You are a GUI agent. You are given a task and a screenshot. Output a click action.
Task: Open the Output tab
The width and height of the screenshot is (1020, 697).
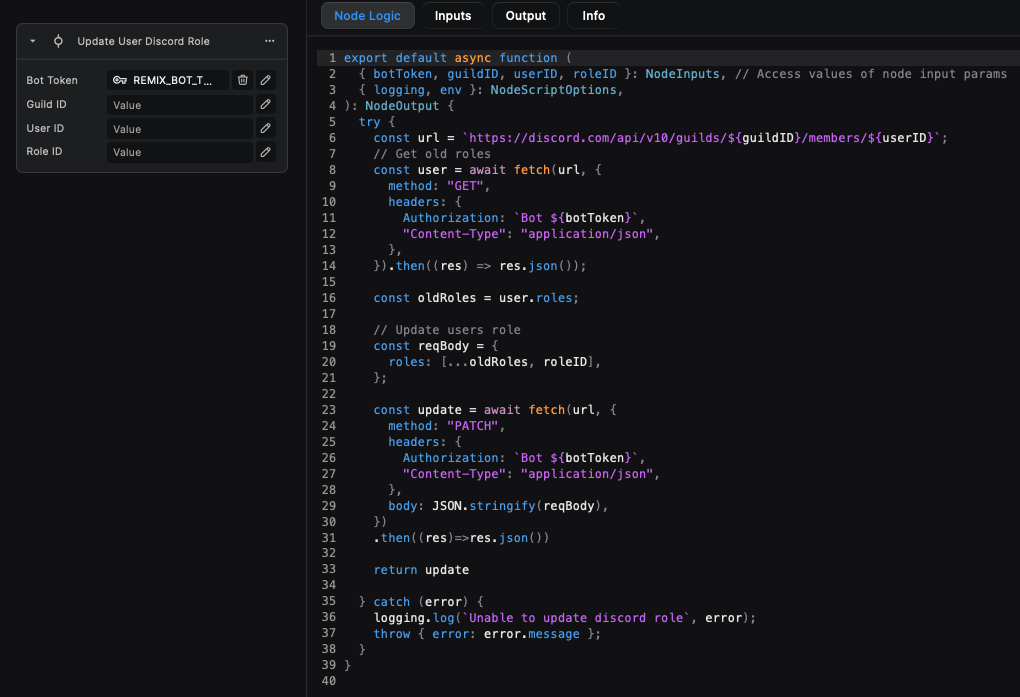tap(526, 16)
